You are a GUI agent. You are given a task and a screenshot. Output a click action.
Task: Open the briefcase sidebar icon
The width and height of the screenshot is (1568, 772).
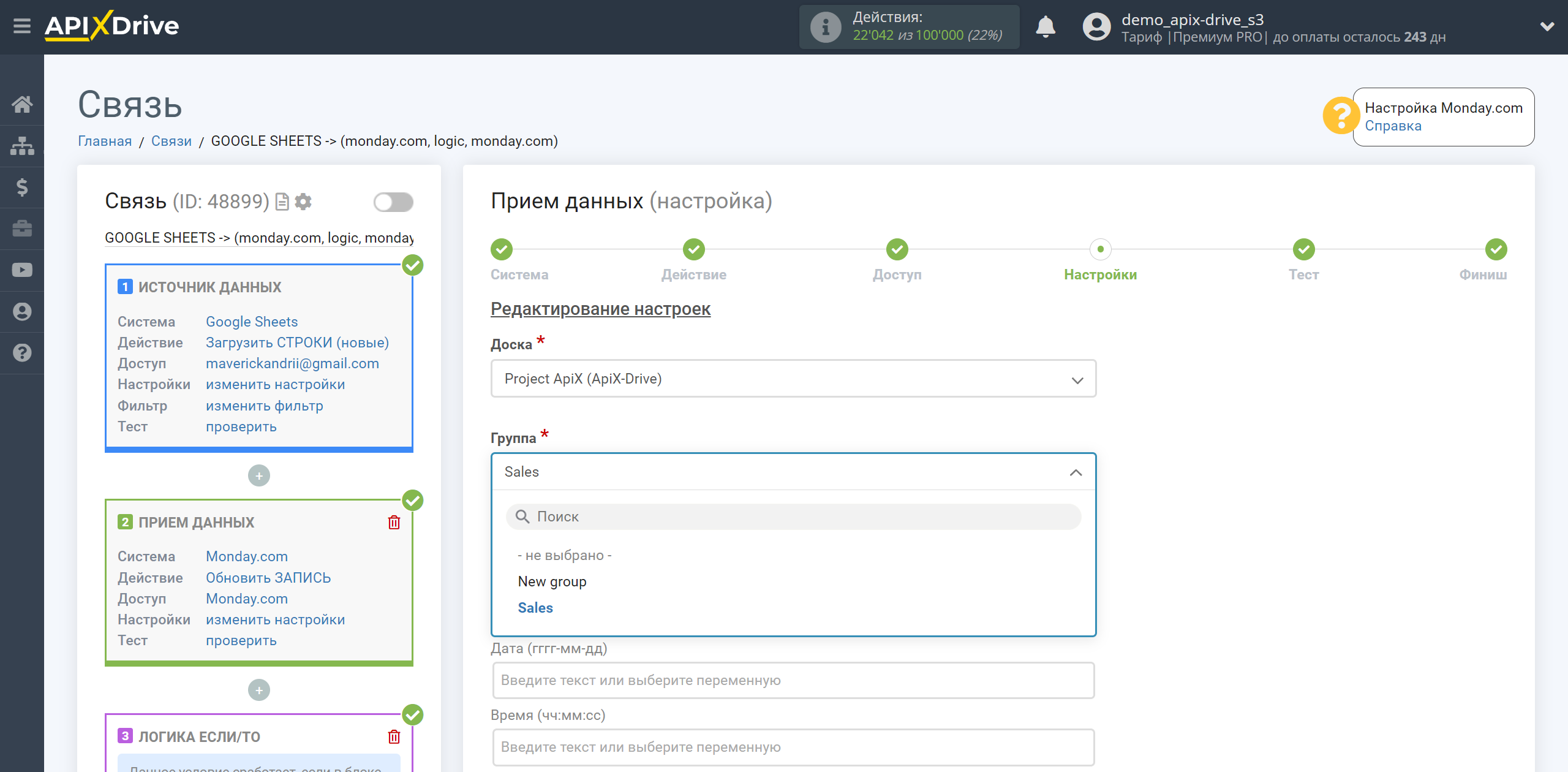[x=22, y=229]
